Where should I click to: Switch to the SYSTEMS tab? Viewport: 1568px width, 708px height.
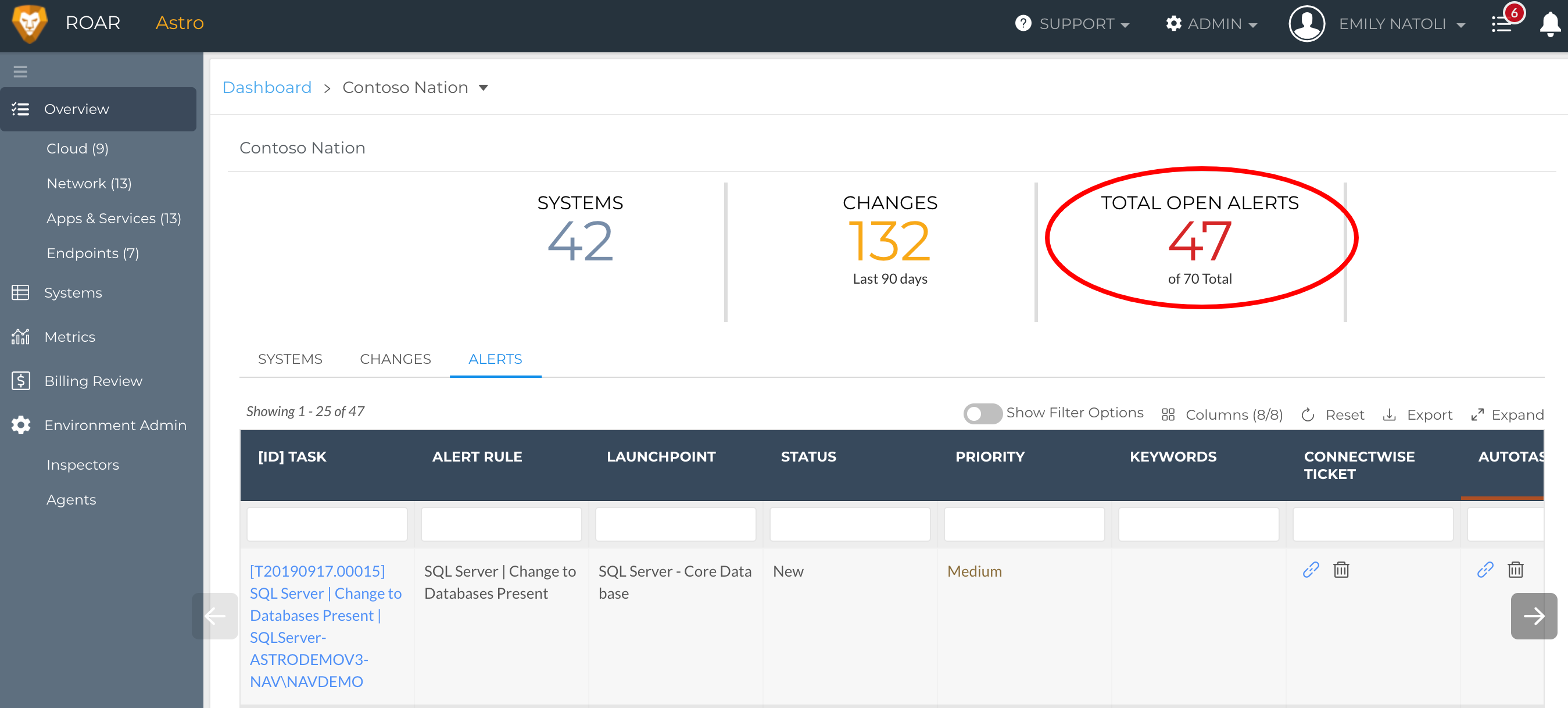[x=291, y=359]
